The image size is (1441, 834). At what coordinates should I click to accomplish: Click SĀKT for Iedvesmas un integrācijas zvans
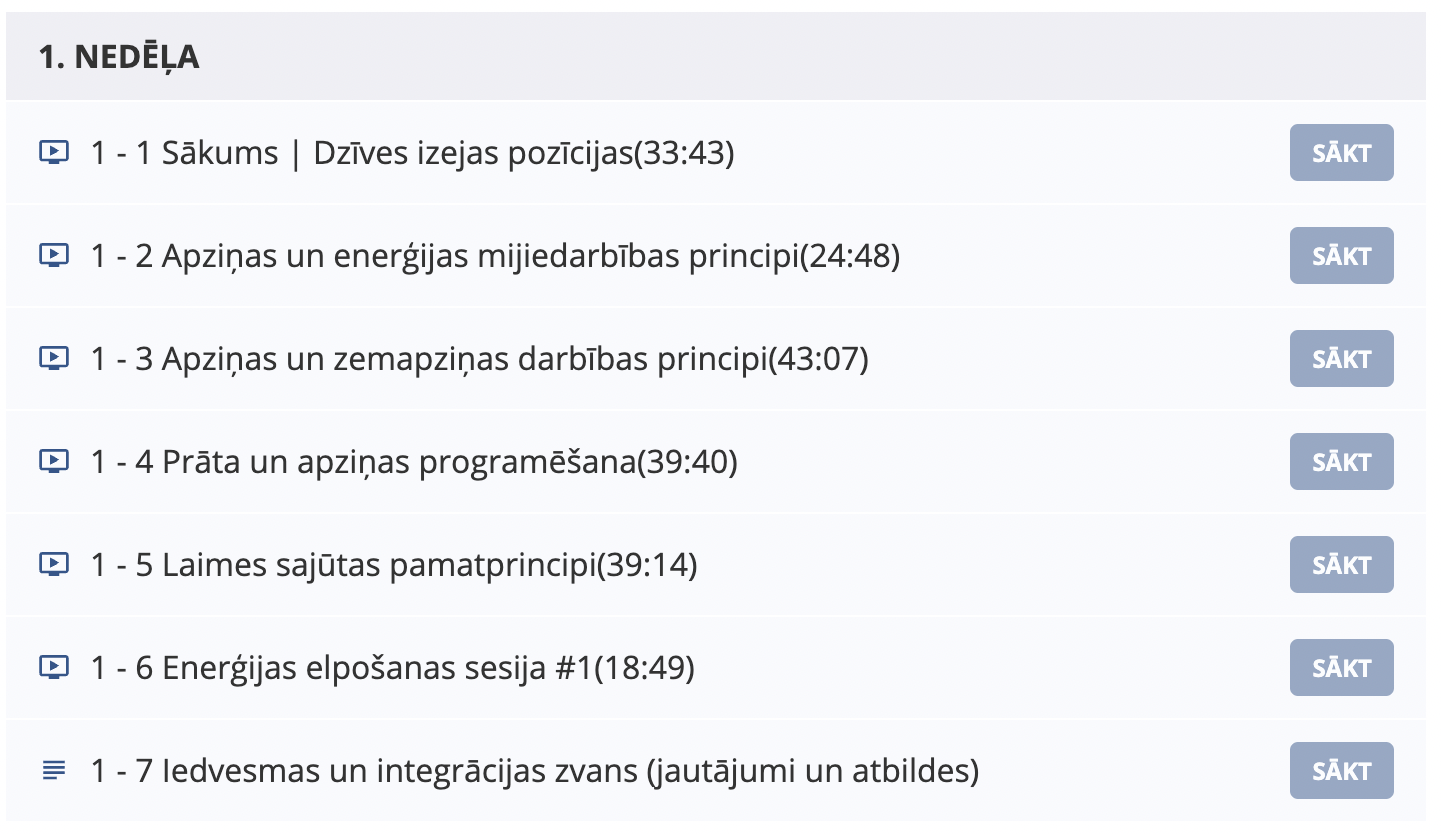coord(1341,771)
